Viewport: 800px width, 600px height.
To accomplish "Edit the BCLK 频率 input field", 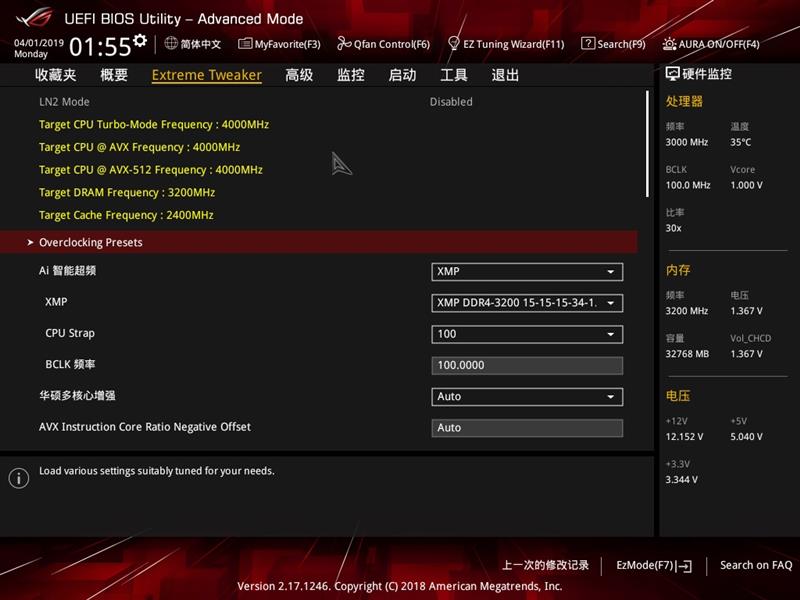I will (x=527, y=364).
